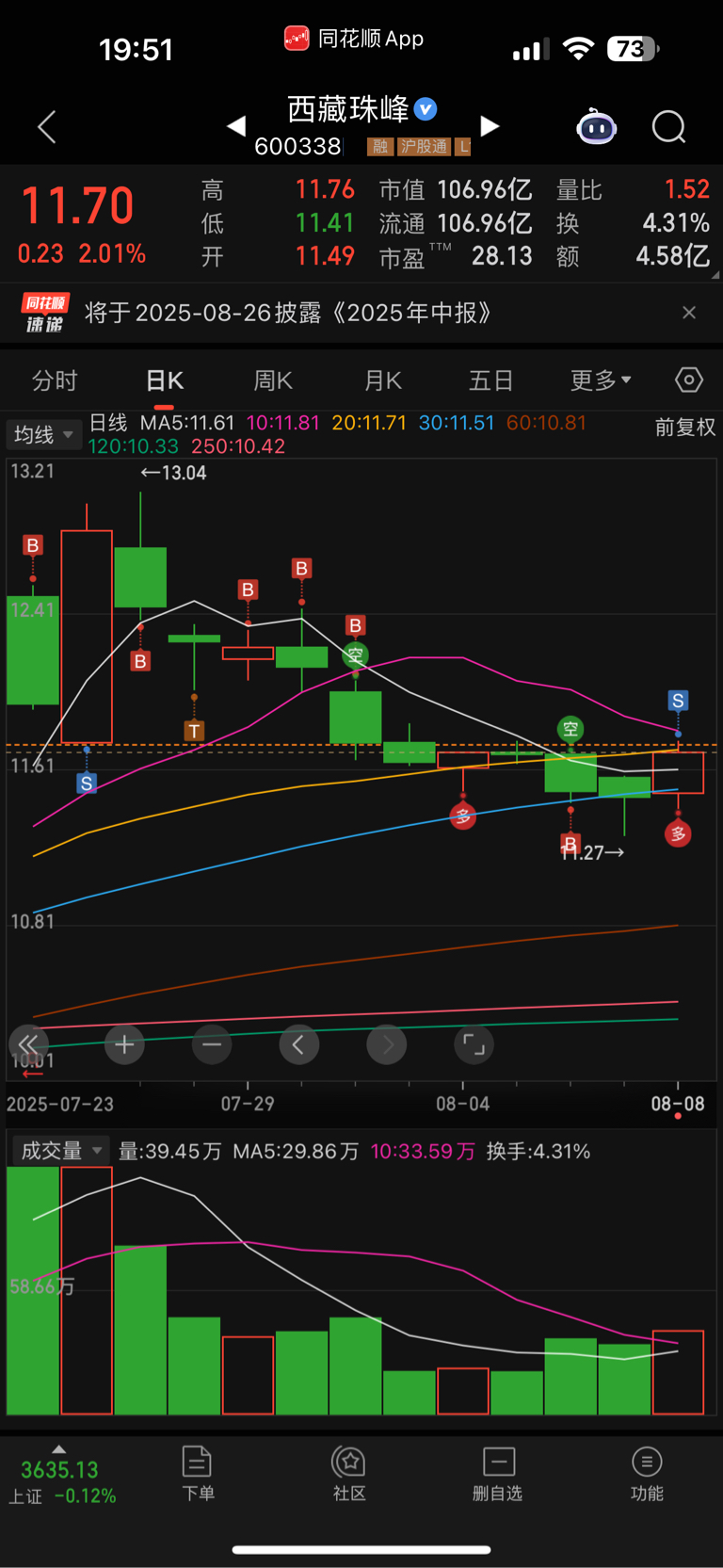Select the 日K tab
Screen dimensions: 723x1568
tap(165, 380)
